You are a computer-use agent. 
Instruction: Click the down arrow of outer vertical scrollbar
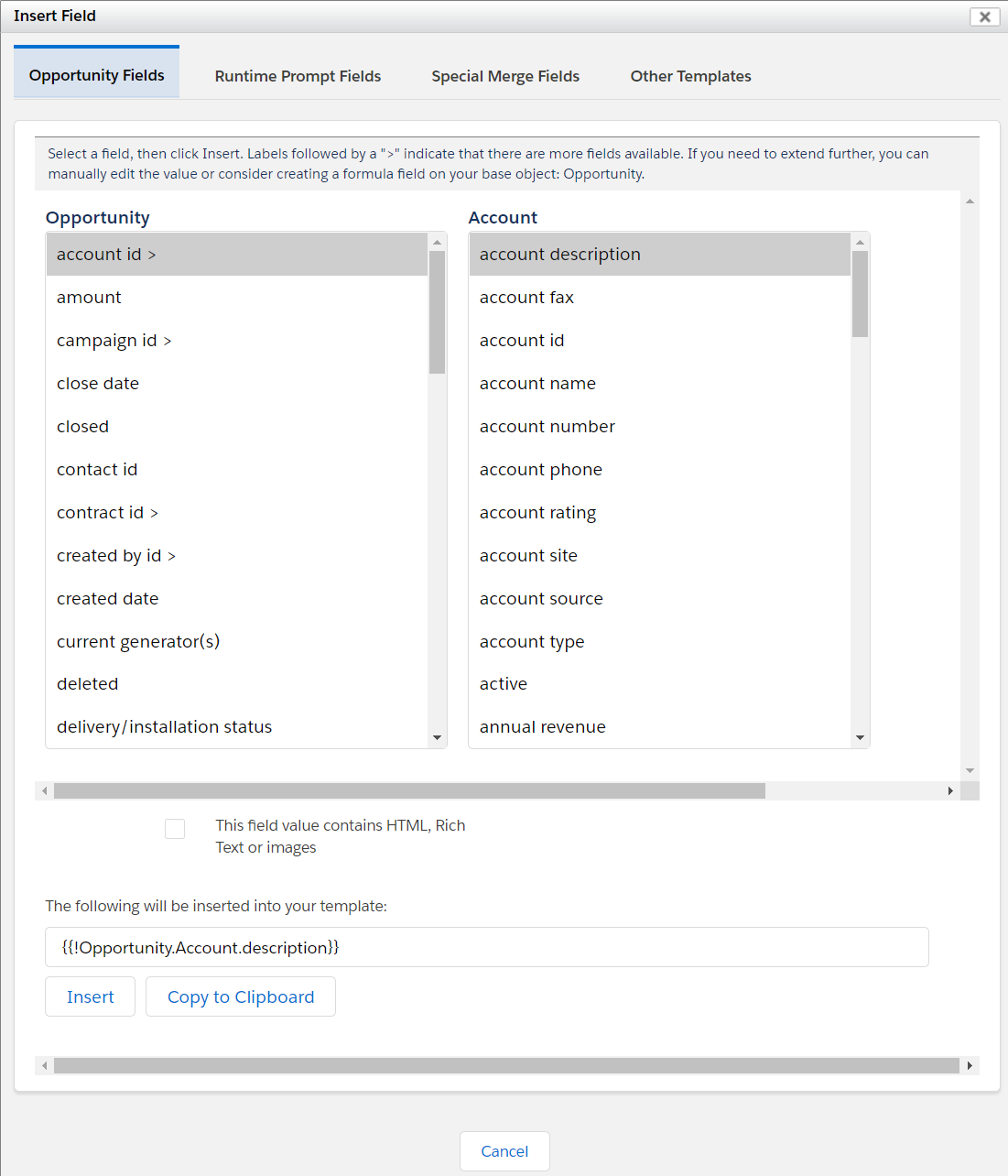pyautogui.click(x=970, y=771)
